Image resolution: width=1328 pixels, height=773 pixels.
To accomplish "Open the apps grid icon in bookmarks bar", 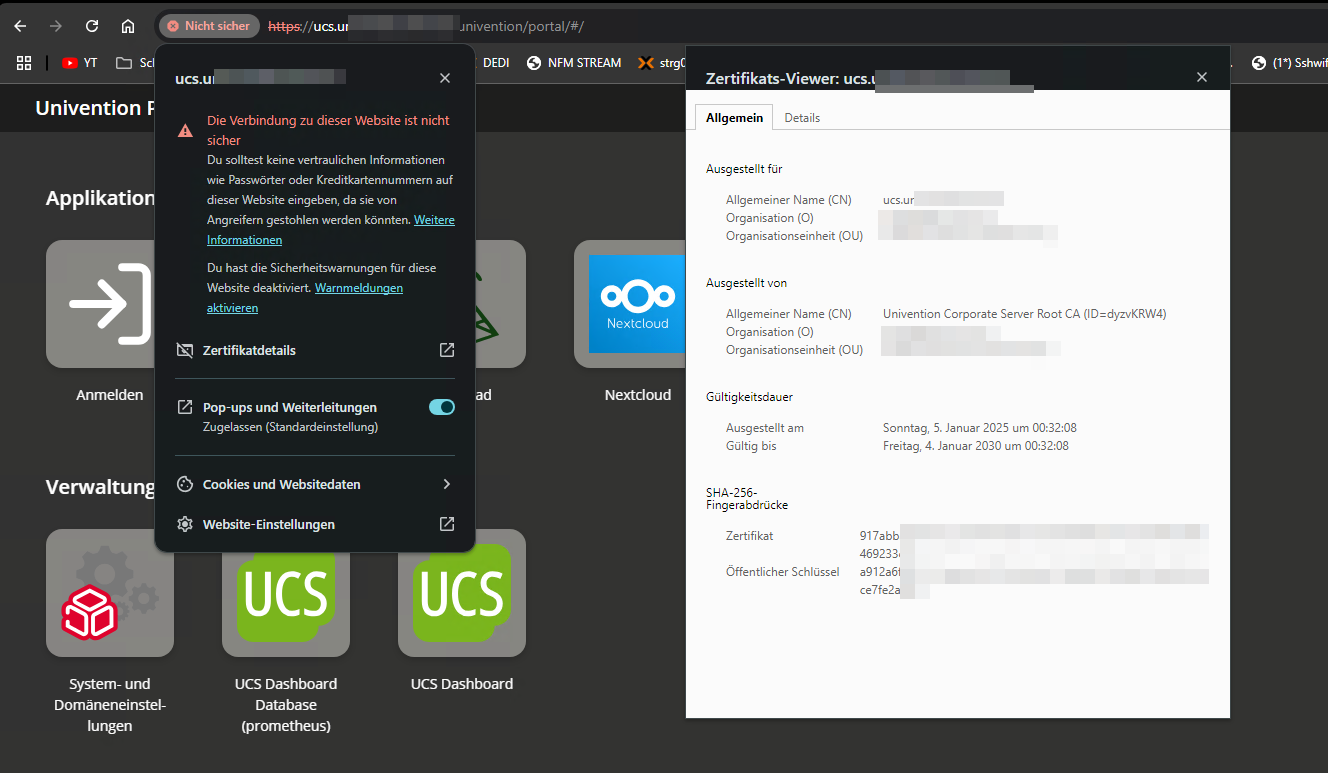I will tap(24, 62).
